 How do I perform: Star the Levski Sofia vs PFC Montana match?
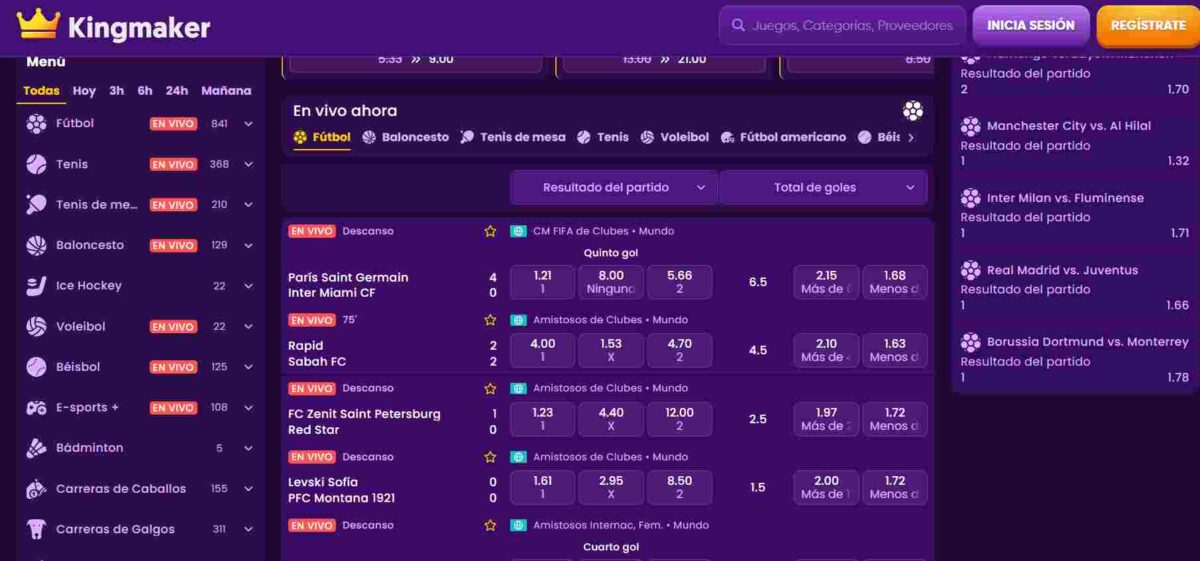490,457
